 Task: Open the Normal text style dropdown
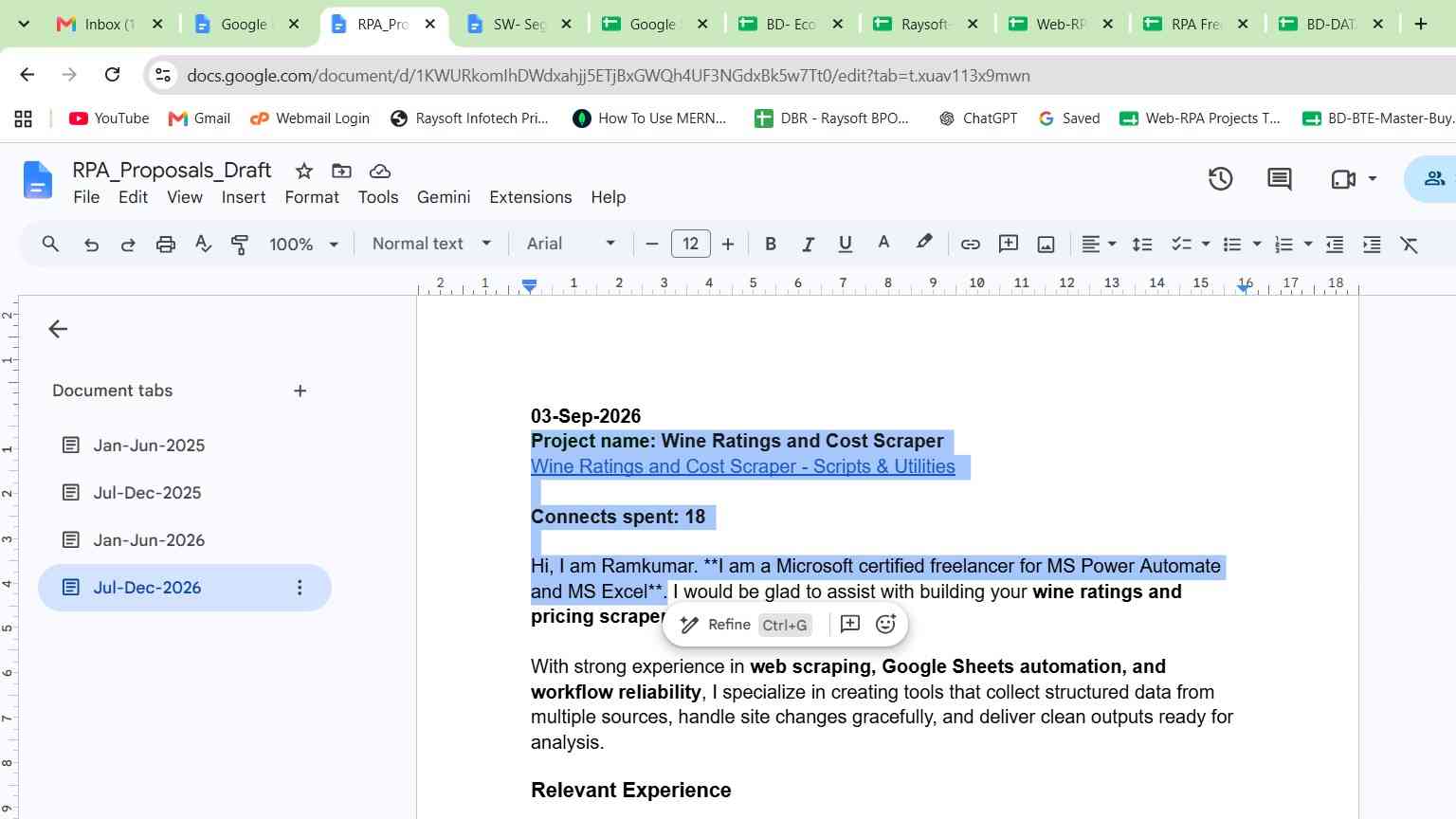(x=432, y=244)
